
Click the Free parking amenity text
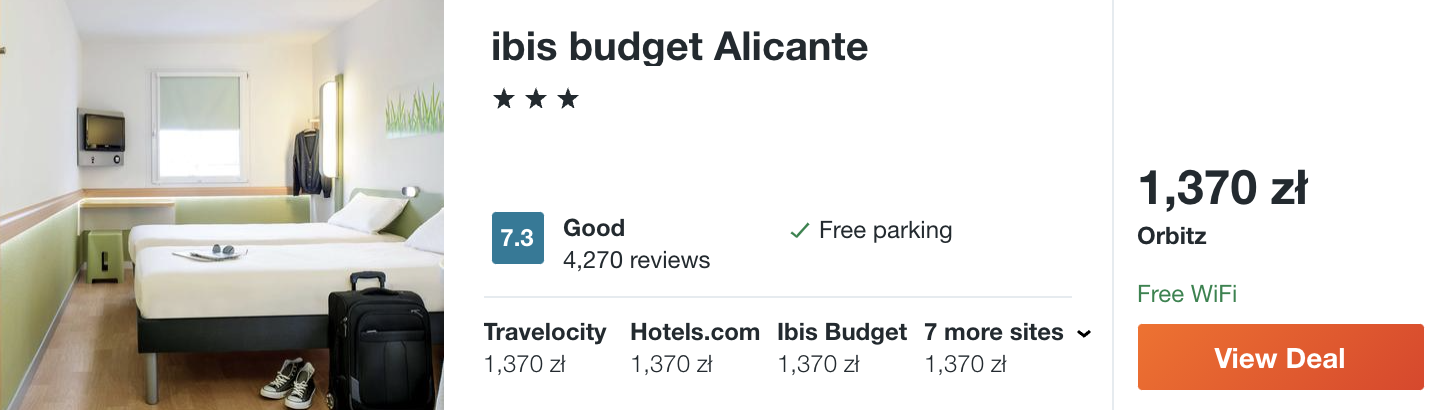885,231
